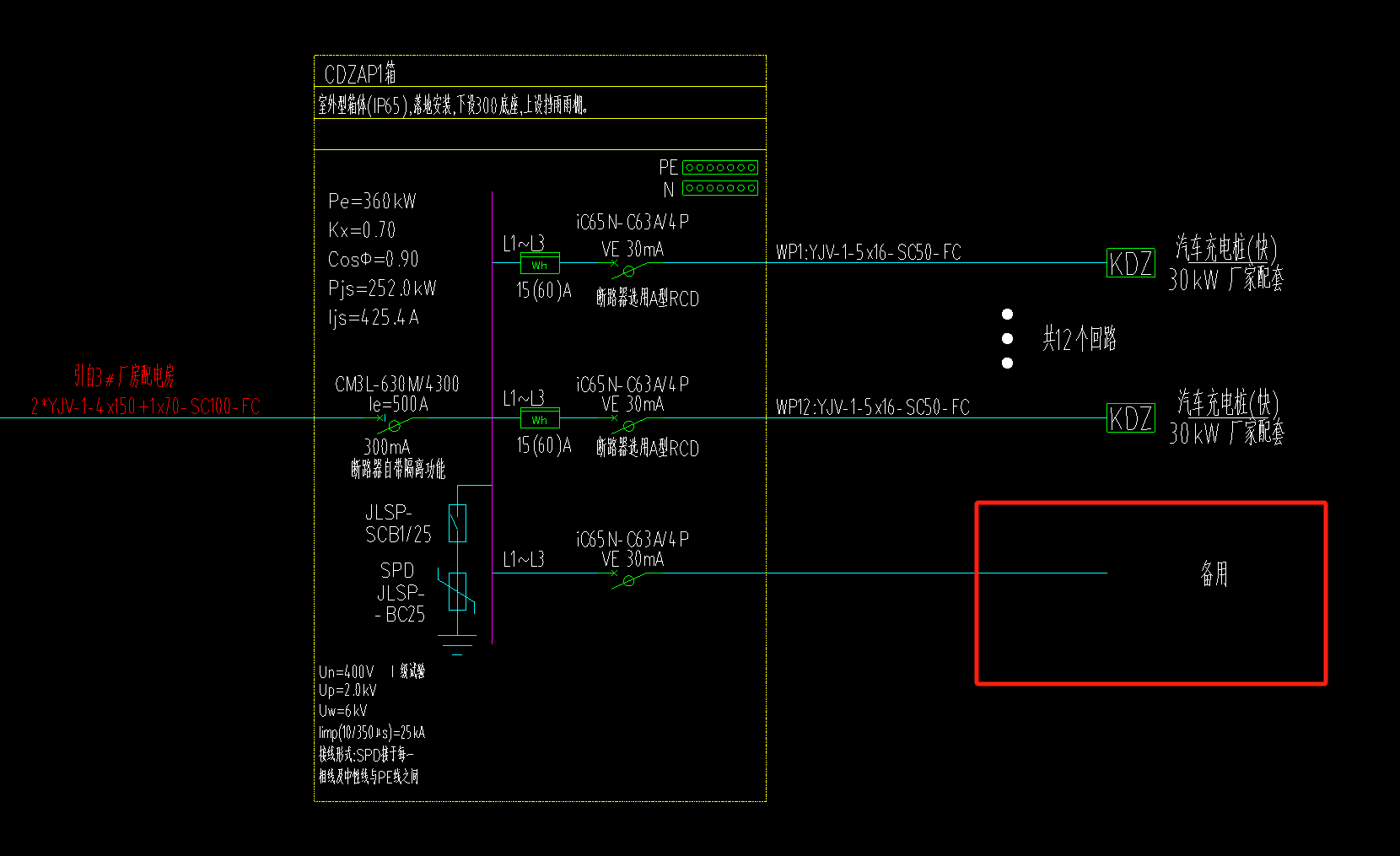Select the 300mA main breaker label
Viewport: 1400px width, 856px height.
click(386, 447)
